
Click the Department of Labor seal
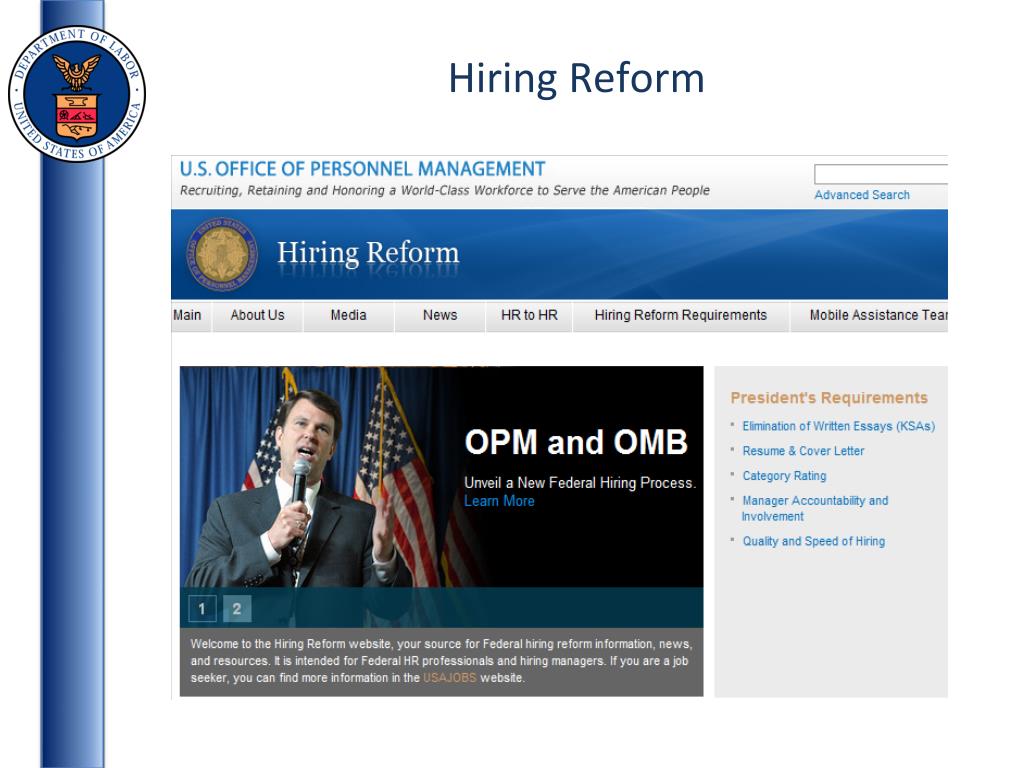pos(77,93)
